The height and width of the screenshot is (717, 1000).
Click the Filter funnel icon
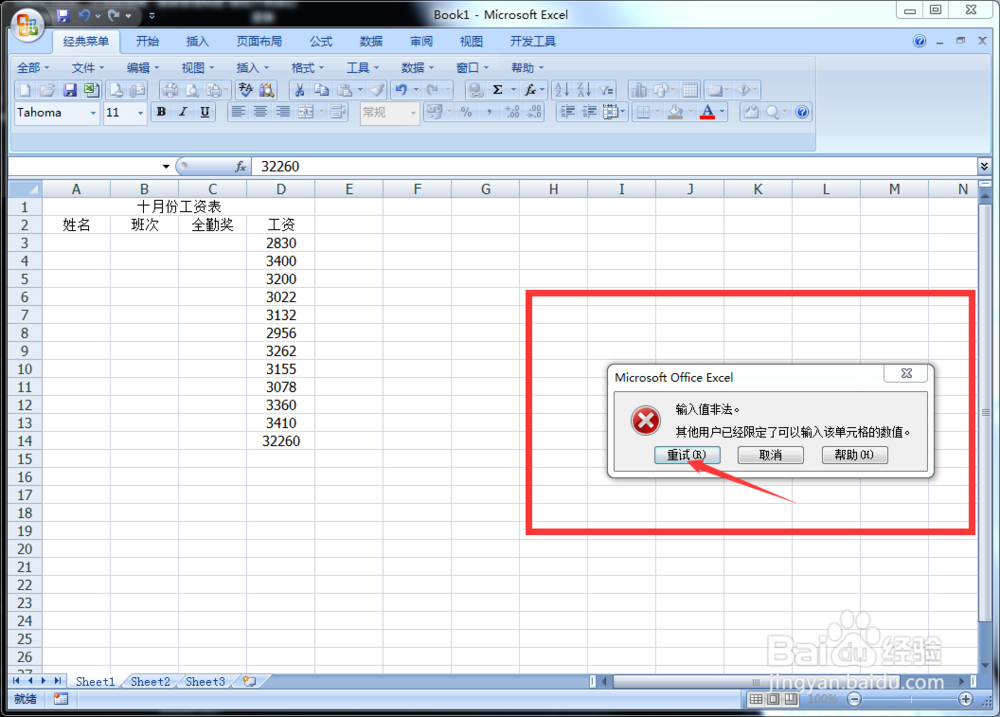click(606, 90)
